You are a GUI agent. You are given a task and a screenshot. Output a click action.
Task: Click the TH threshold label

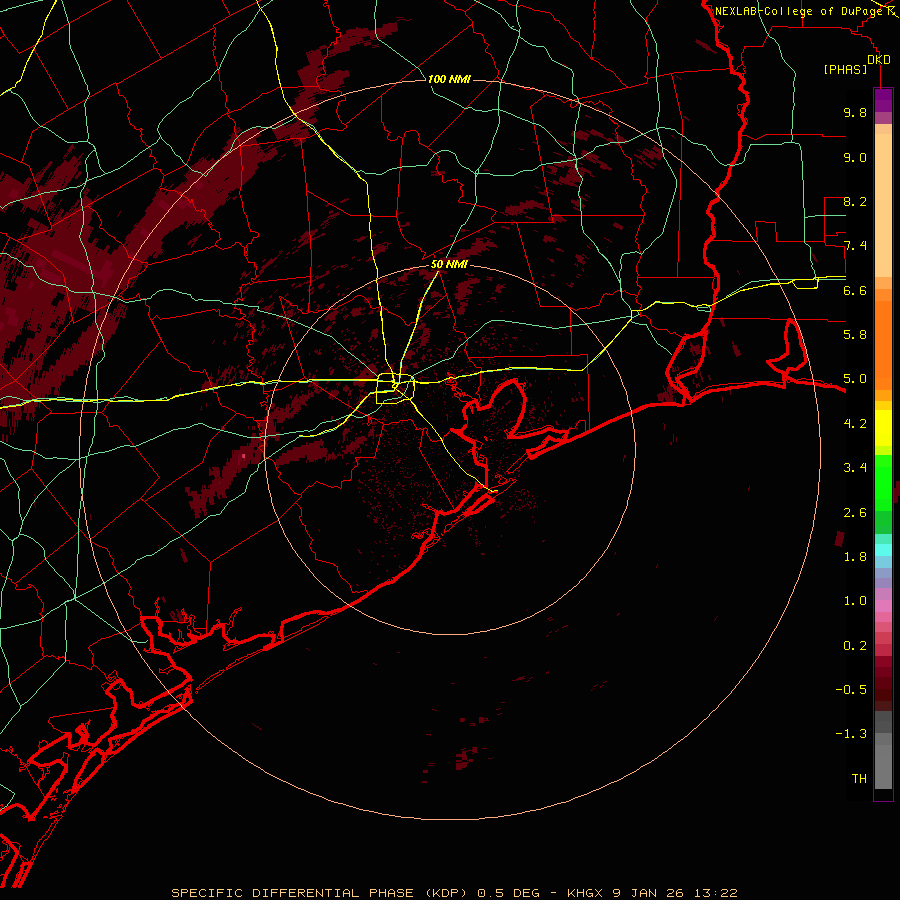(x=859, y=779)
